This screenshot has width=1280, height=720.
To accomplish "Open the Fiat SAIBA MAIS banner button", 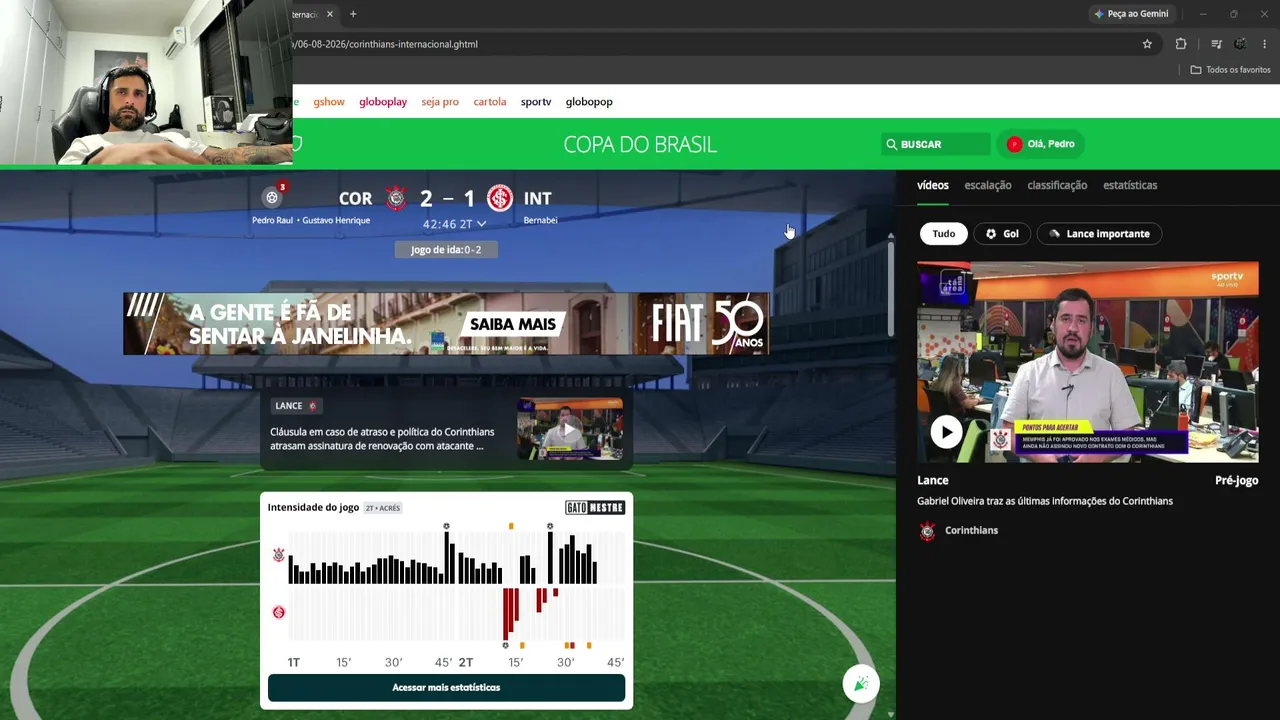I will [513, 324].
